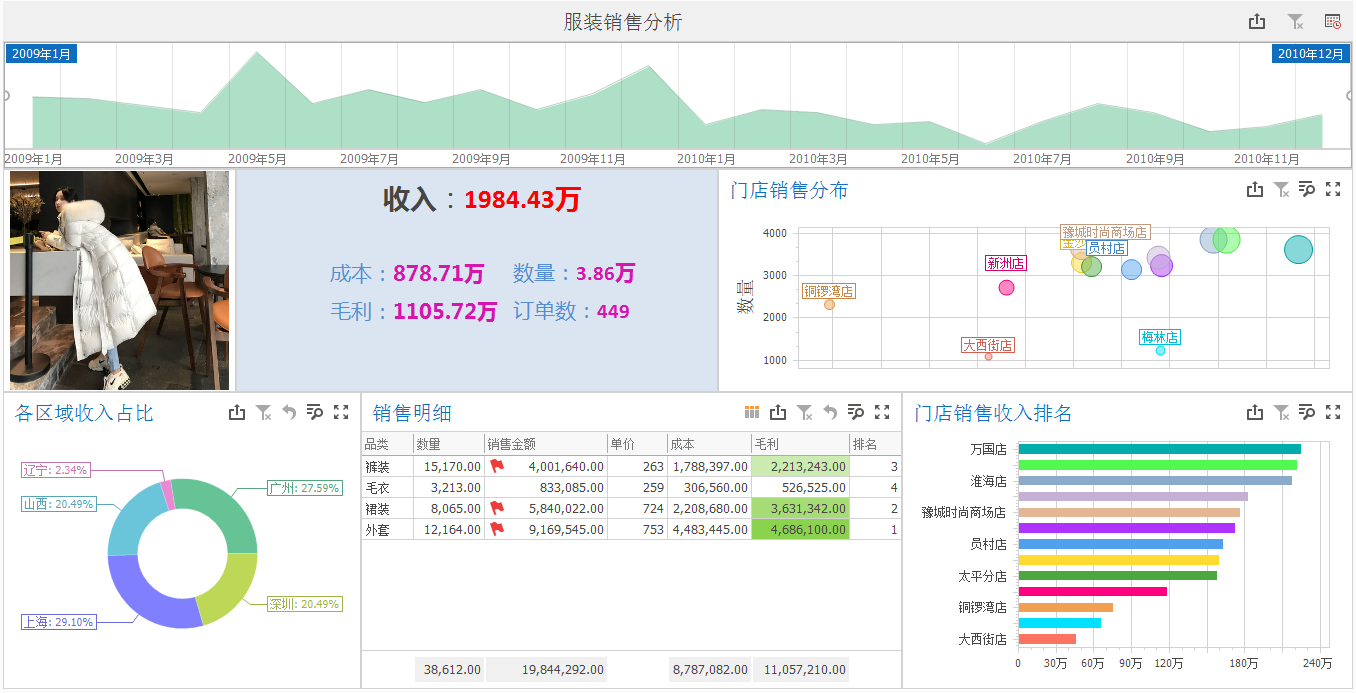Undo drill in 销售明细 panel

(x=830, y=412)
